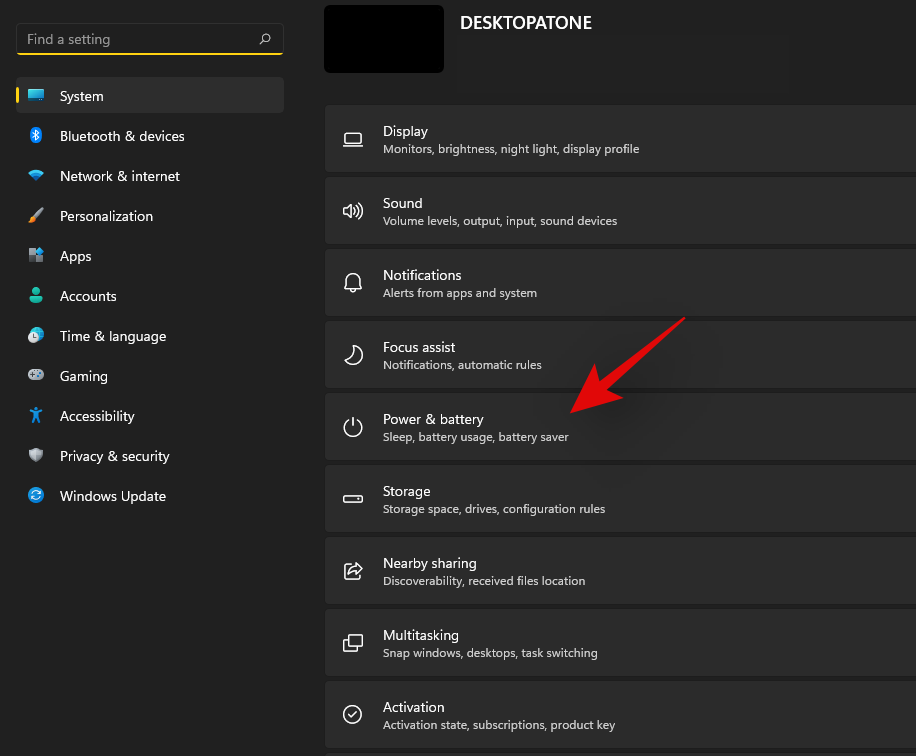Open the Activation settings card
Image resolution: width=916 pixels, height=756 pixels.
(x=620, y=715)
